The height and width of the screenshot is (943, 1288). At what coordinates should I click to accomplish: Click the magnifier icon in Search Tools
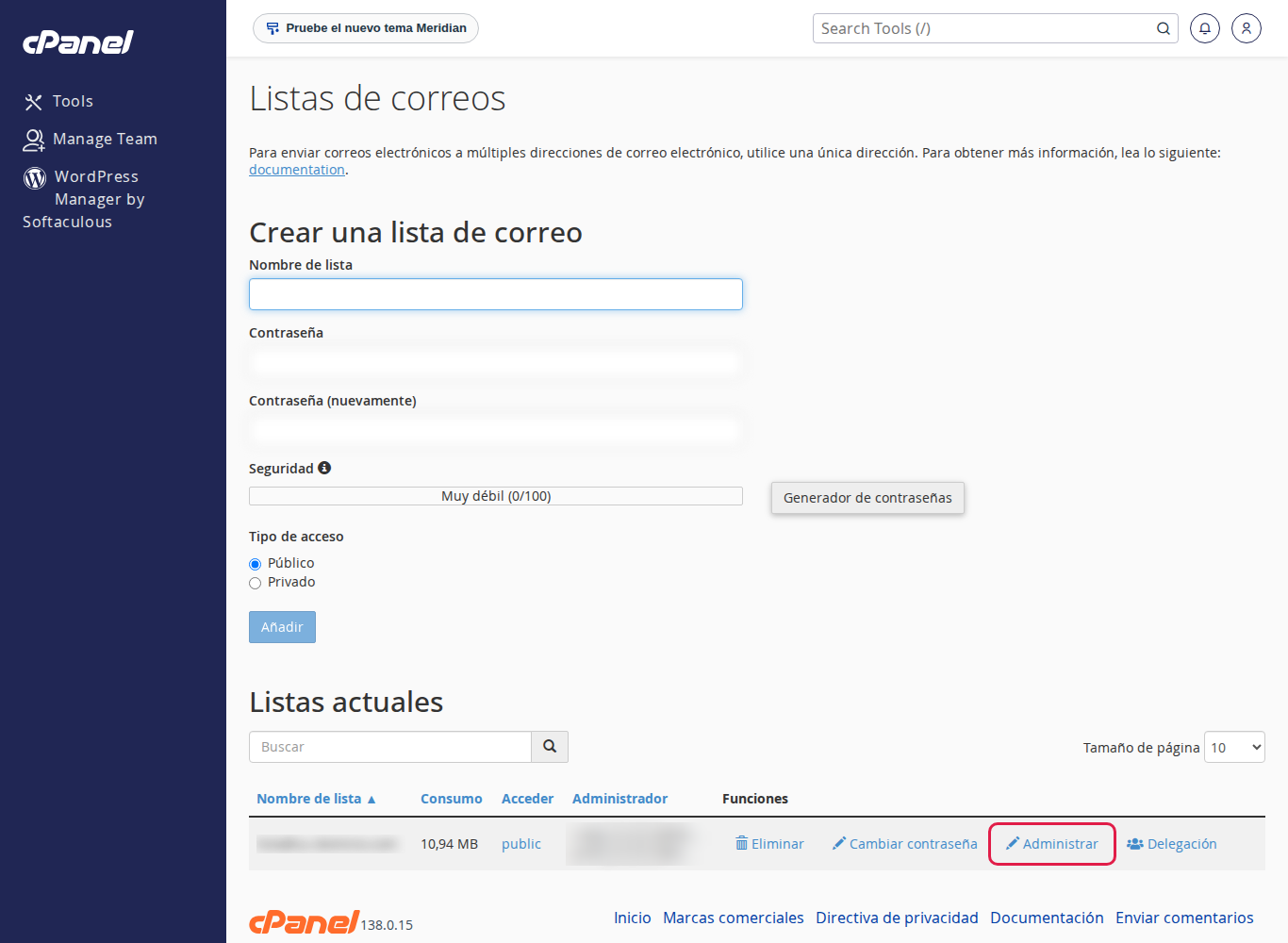pyautogui.click(x=1164, y=28)
